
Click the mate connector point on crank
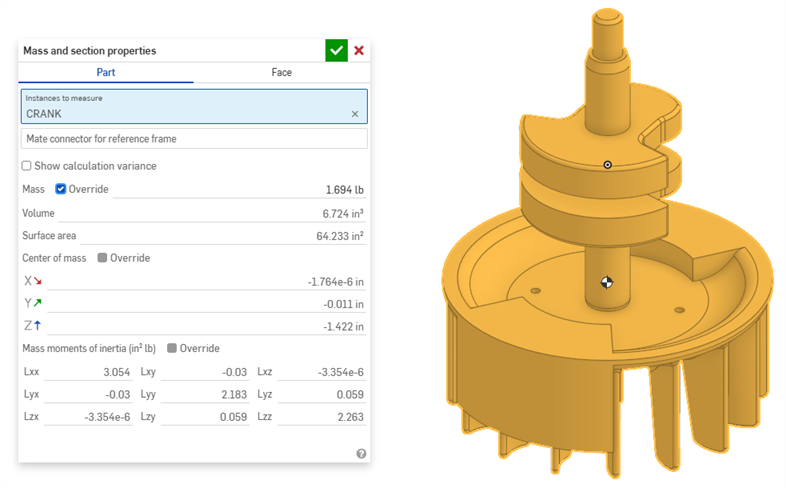click(x=607, y=164)
